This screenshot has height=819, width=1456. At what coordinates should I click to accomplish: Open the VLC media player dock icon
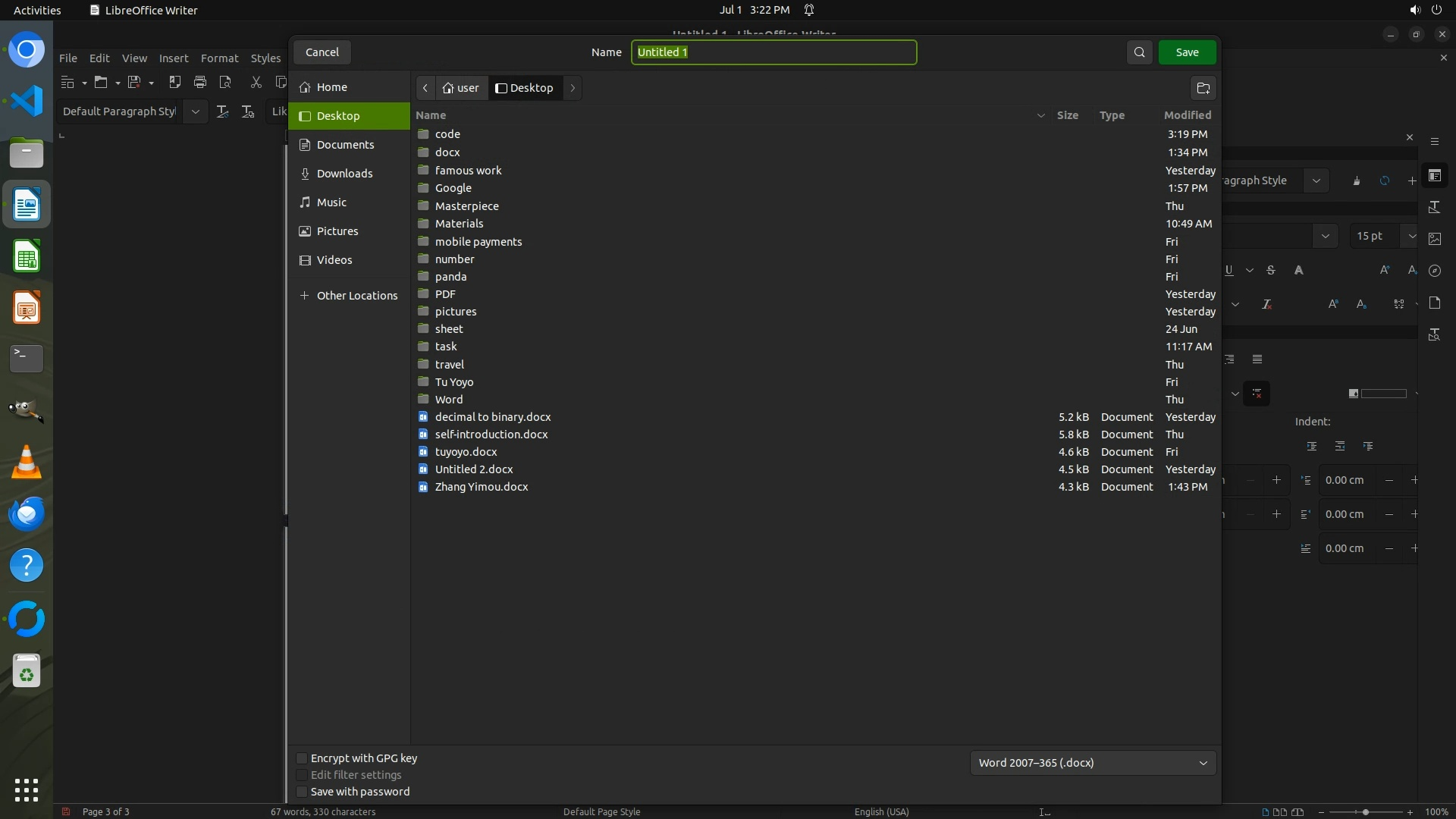click(x=27, y=462)
